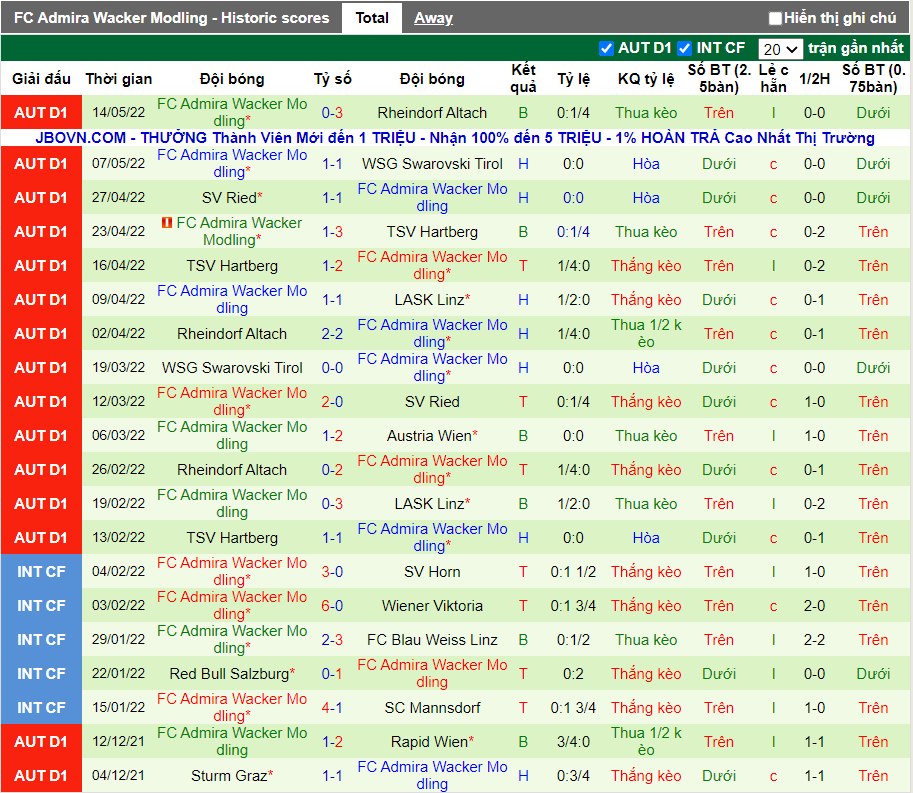Select the date 26/02/22
This screenshot has width=913, height=793.
[x=118, y=470]
